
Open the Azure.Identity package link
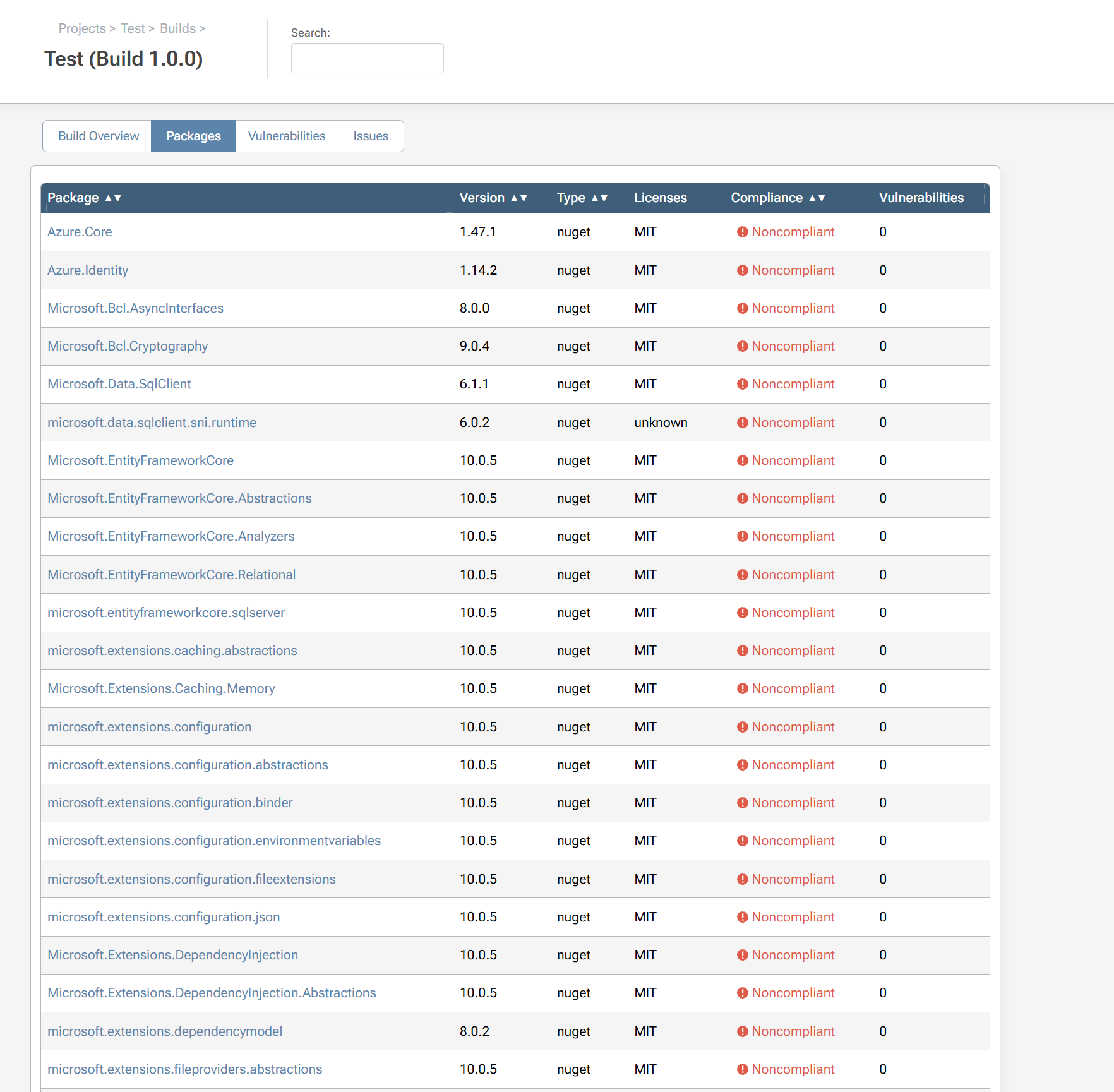pyautogui.click(x=88, y=270)
